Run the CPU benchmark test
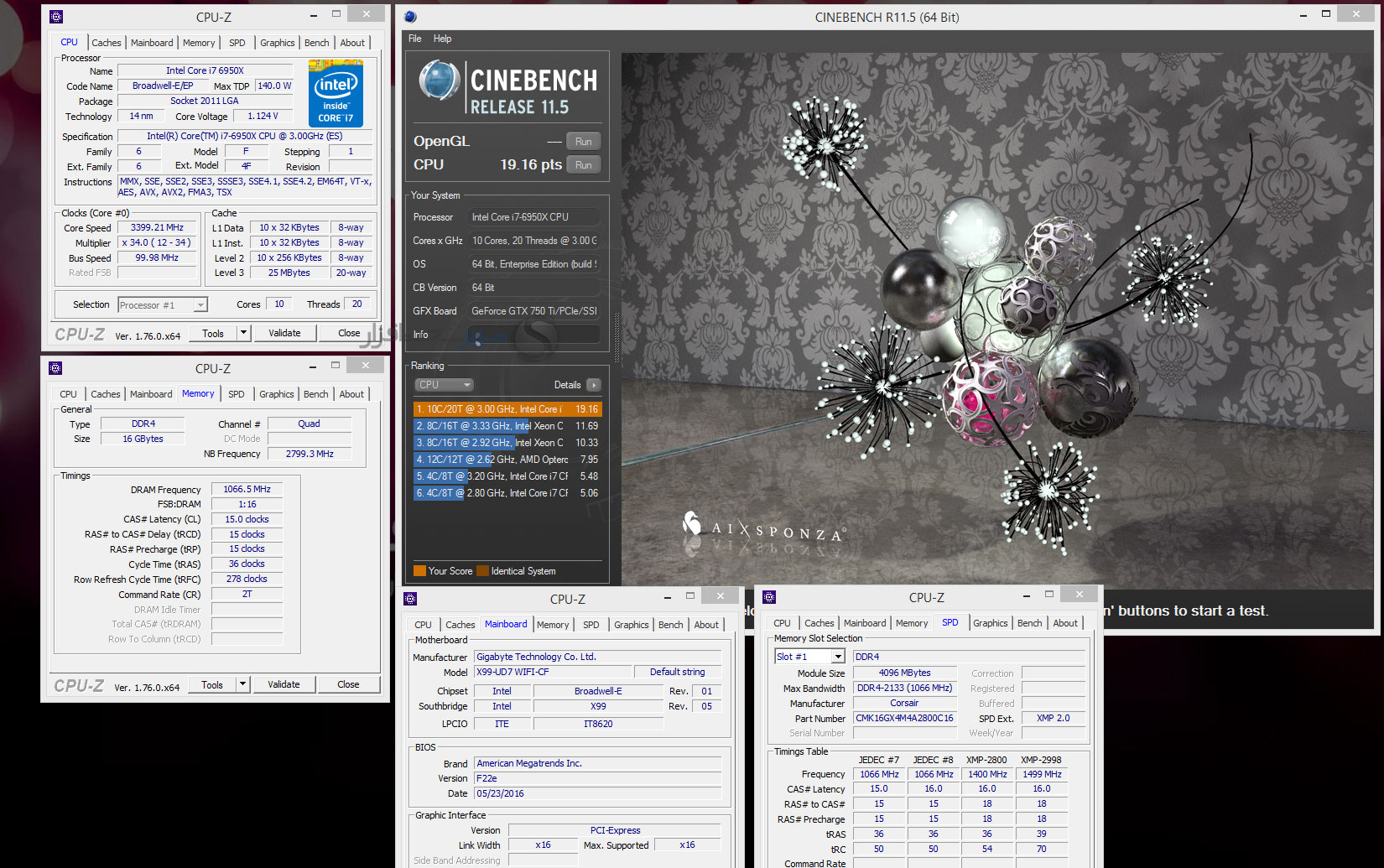 tap(583, 165)
